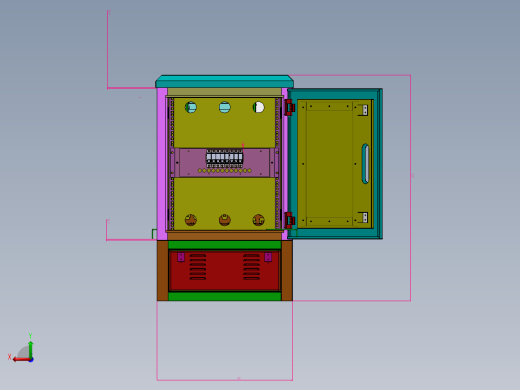Select the left magenta side post of cabinet
Image resolution: width=520 pixels, height=390 pixels.
tap(162, 164)
